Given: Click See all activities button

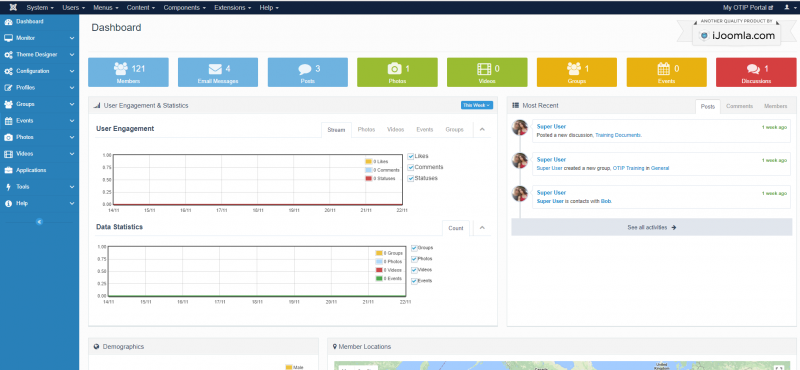Looking at the screenshot, I should pos(652,227).
